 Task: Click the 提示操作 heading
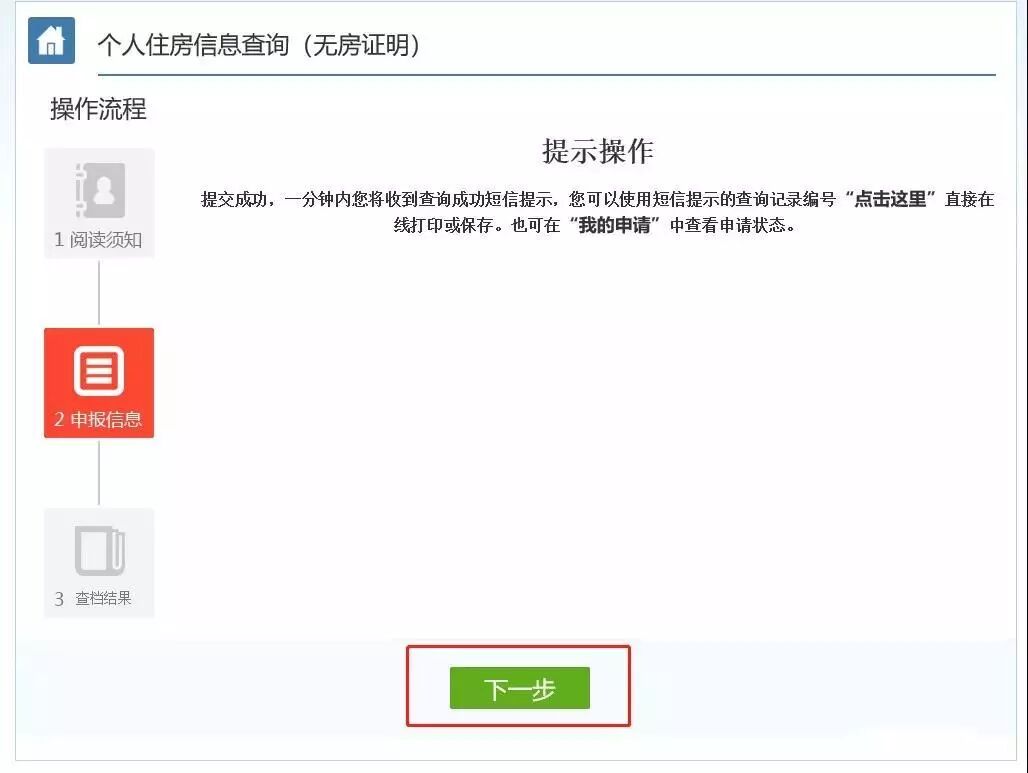click(x=598, y=151)
